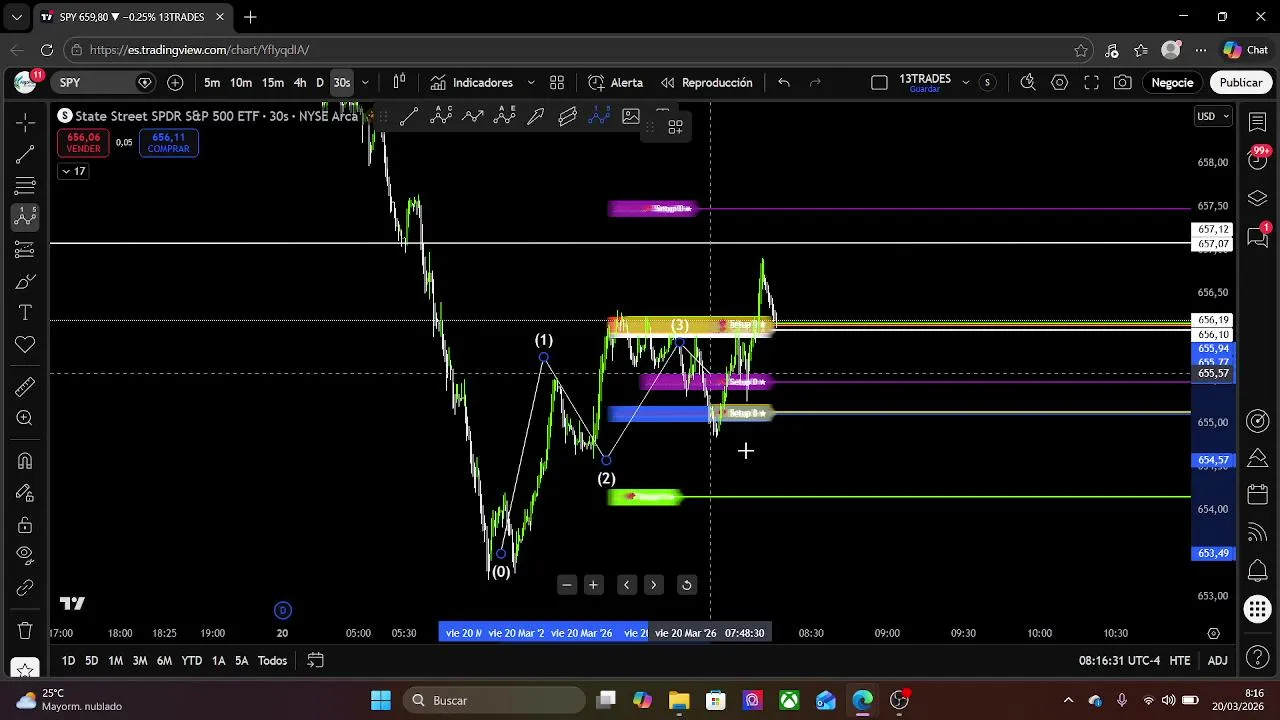Open the measure ruler tool

(x=25, y=386)
